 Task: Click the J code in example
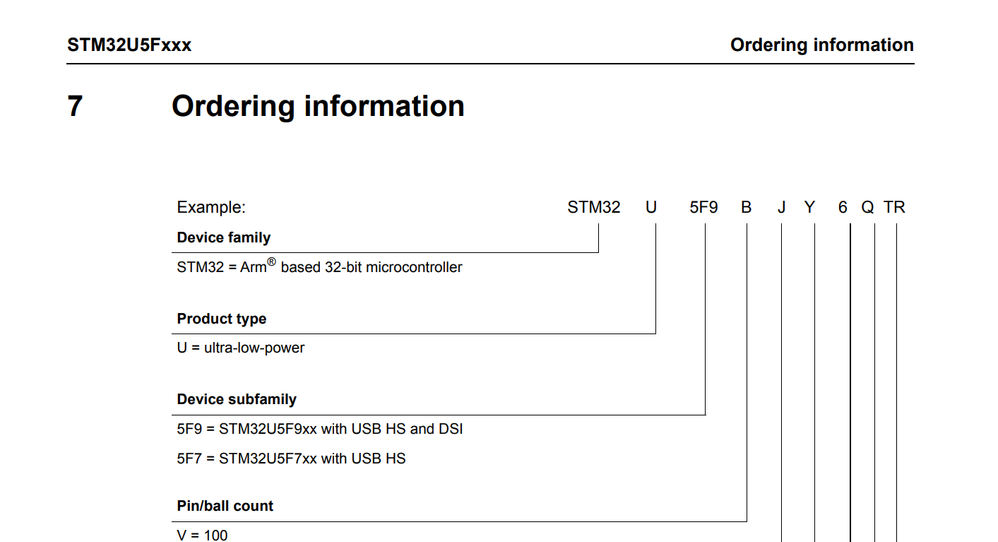[x=782, y=207]
